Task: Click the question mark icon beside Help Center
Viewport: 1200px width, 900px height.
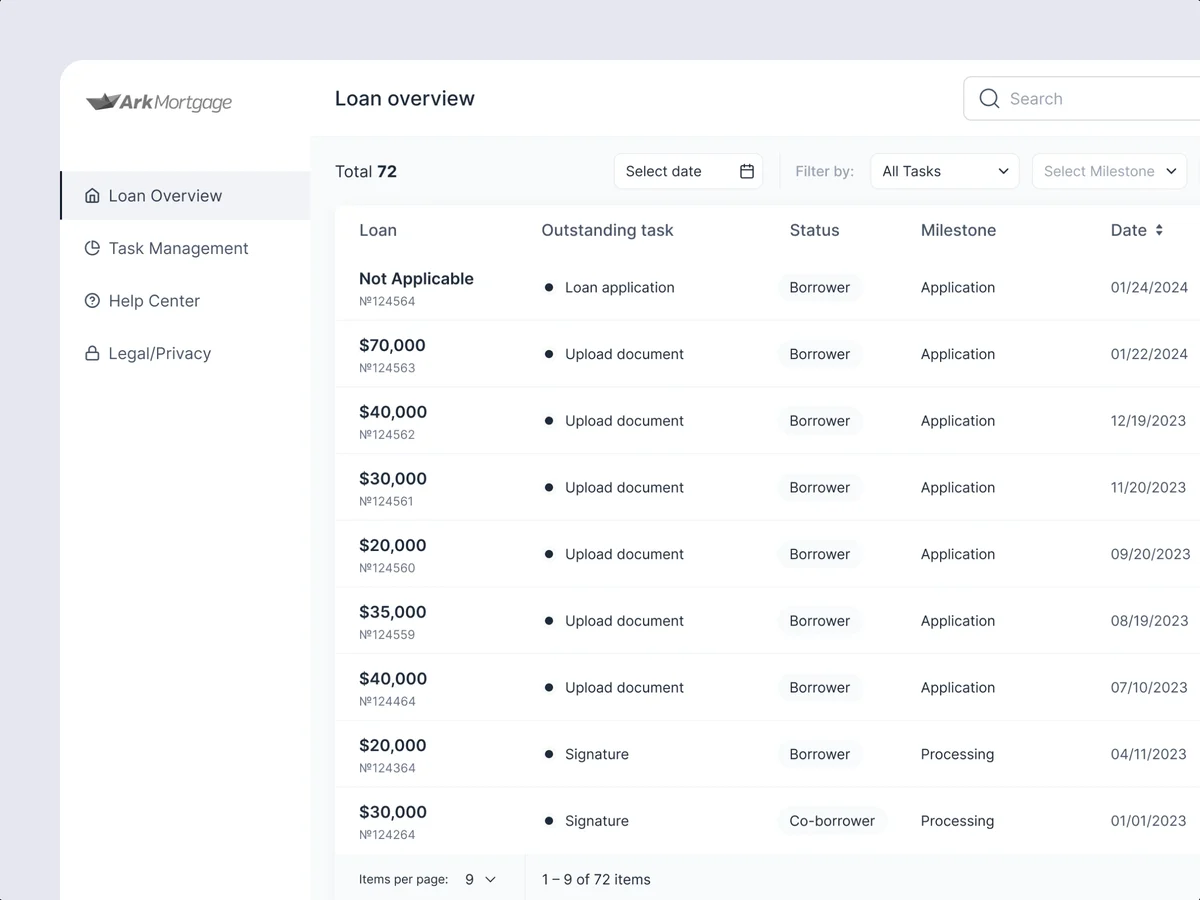Action: click(92, 301)
